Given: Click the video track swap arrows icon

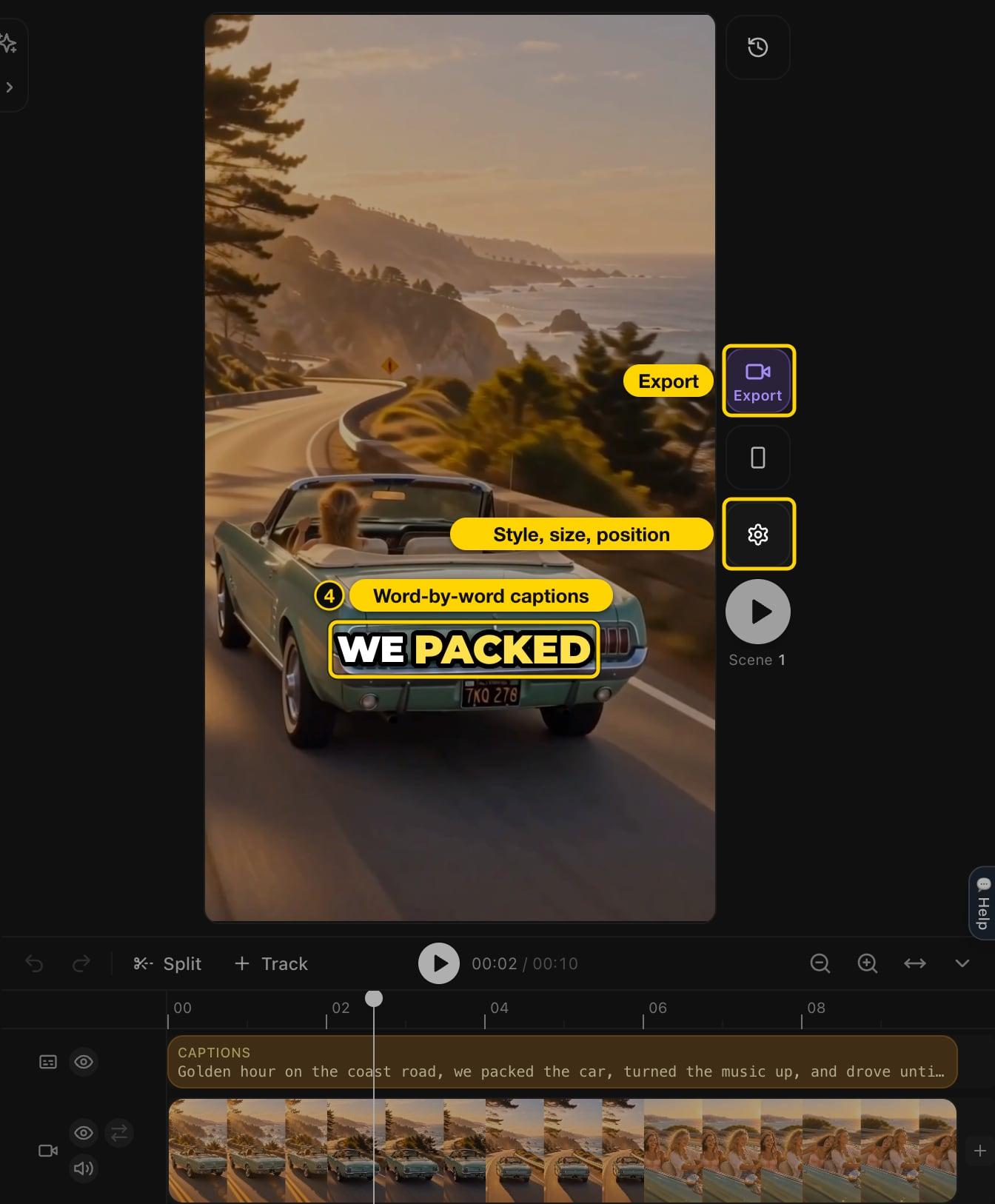Looking at the screenshot, I should (119, 1133).
